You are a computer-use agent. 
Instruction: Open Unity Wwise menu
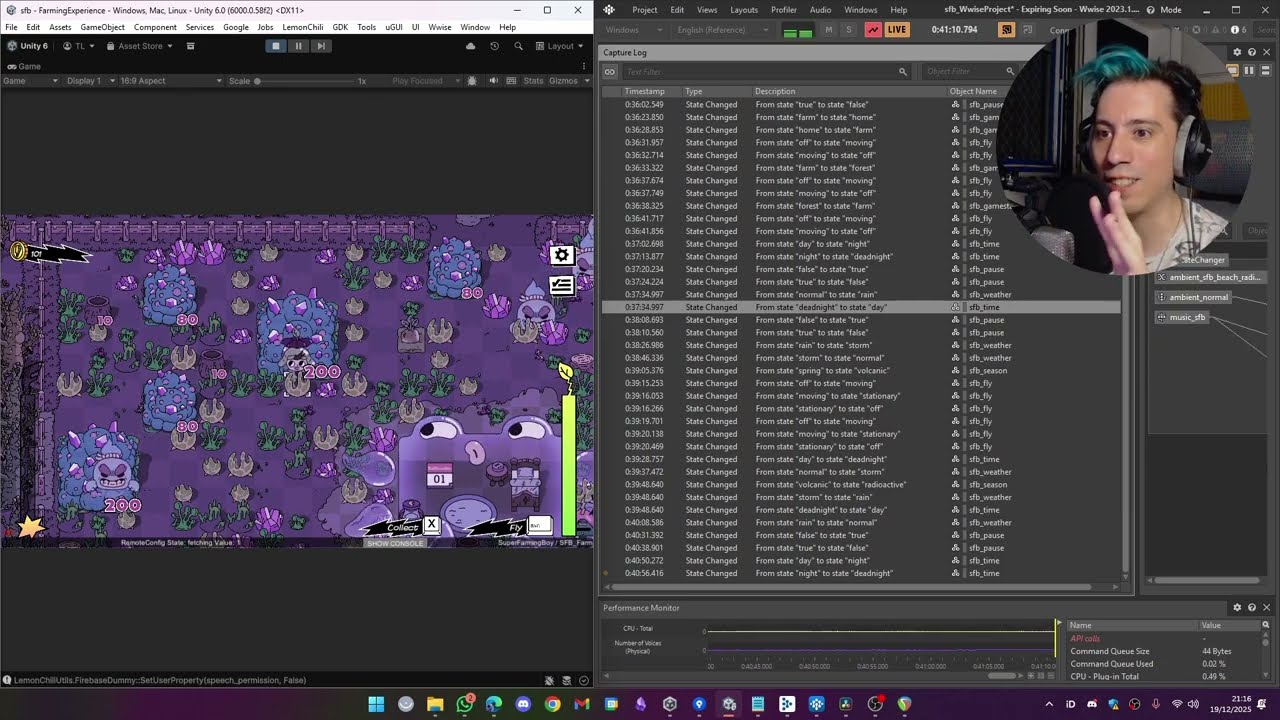(439, 27)
